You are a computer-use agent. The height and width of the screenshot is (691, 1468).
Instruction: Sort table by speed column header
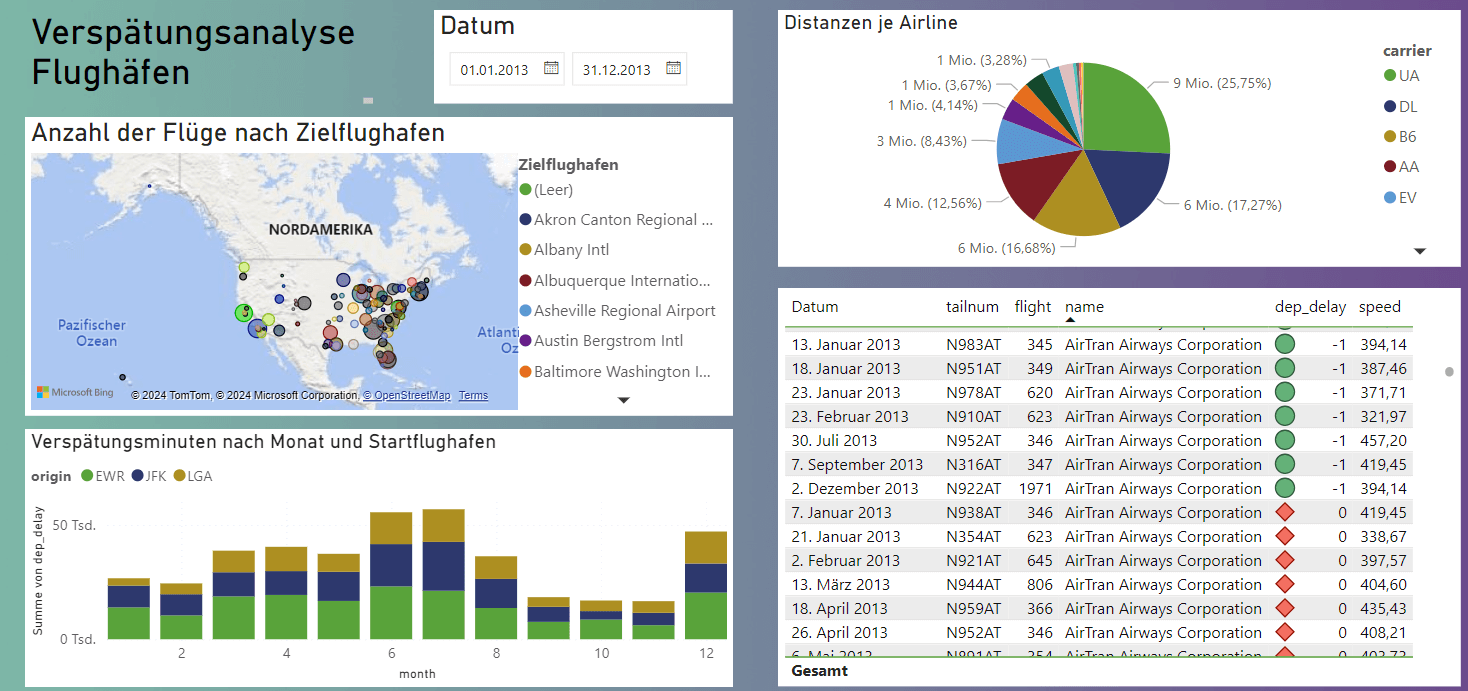1380,307
